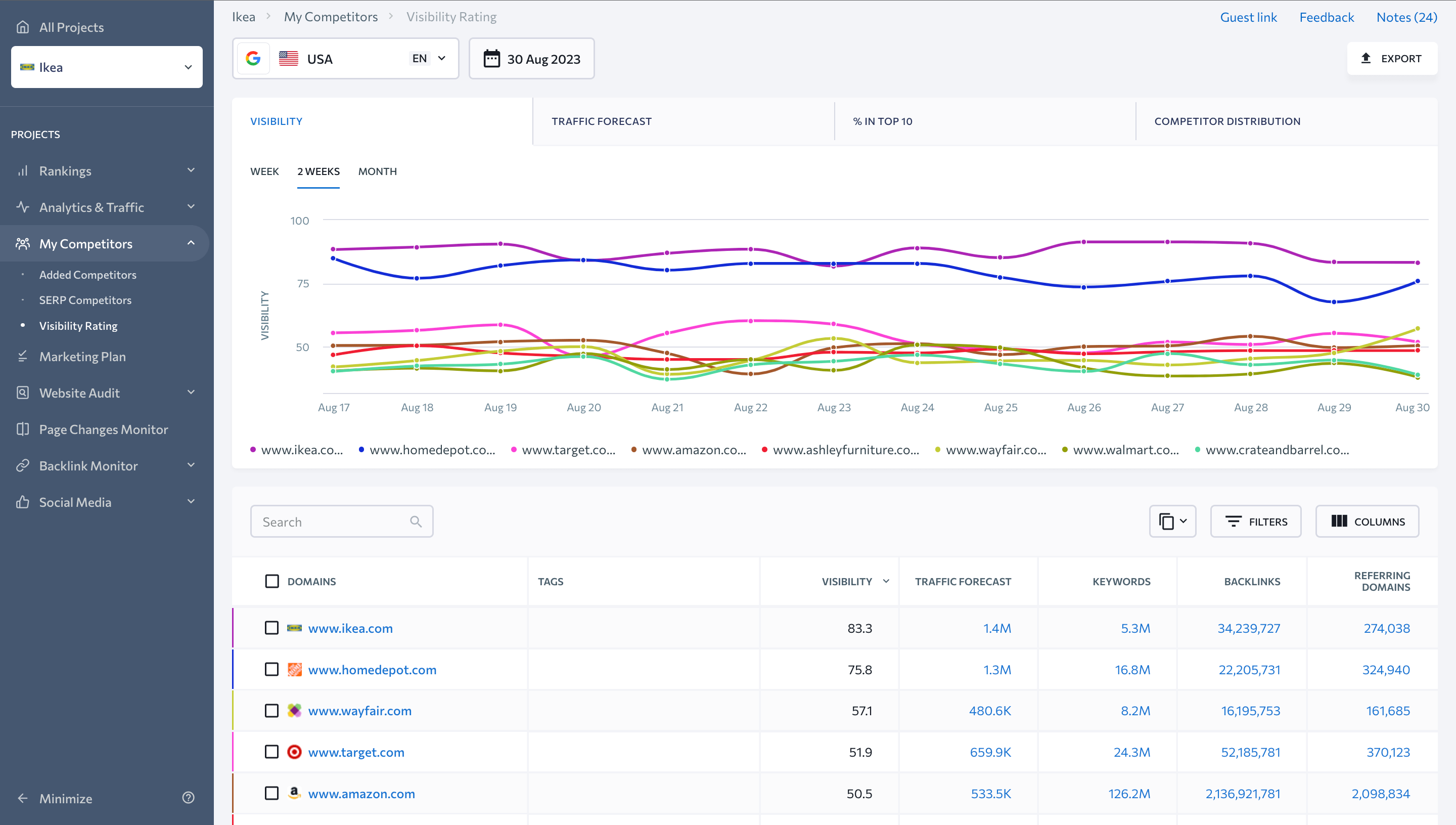Toggle www.crateandbarrel.co... legend color dot
The height and width of the screenshot is (825, 1456).
point(1197,450)
